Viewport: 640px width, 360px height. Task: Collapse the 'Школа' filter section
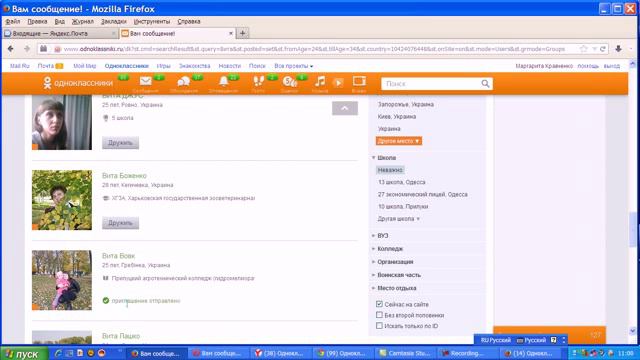click(384, 158)
